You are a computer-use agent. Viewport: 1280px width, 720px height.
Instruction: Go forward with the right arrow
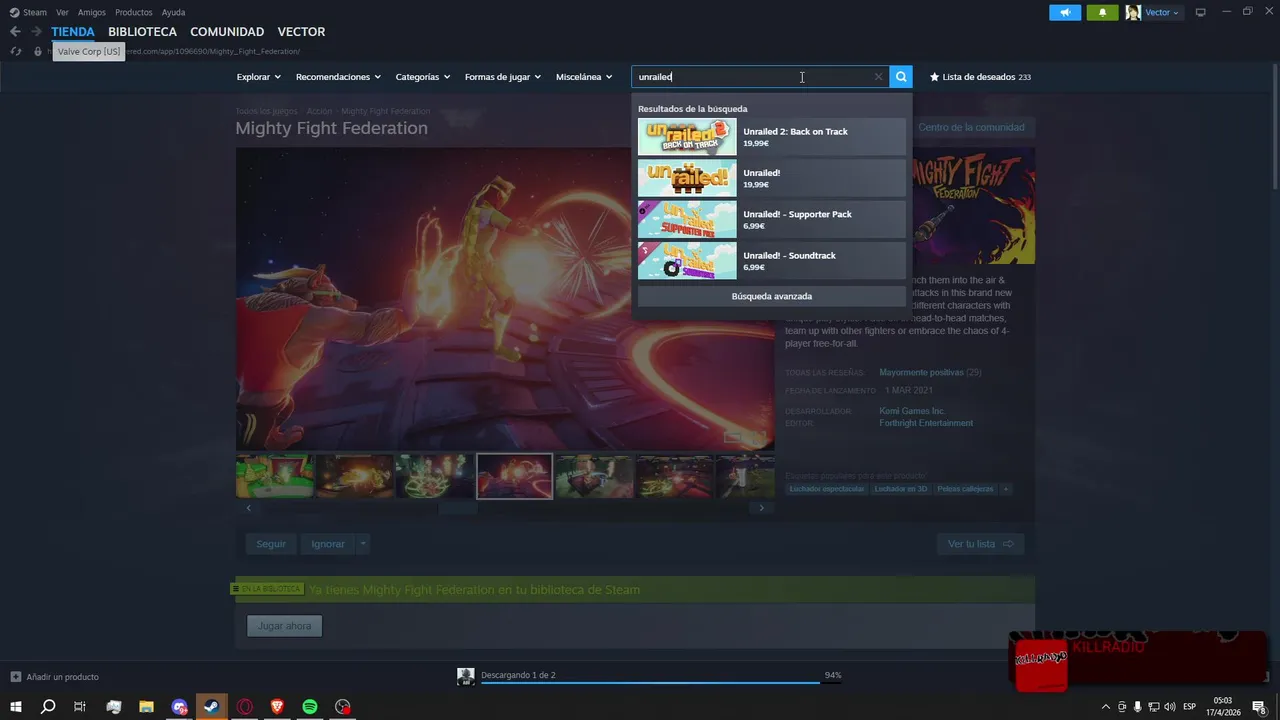pyautogui.click(x=36, y=32)
